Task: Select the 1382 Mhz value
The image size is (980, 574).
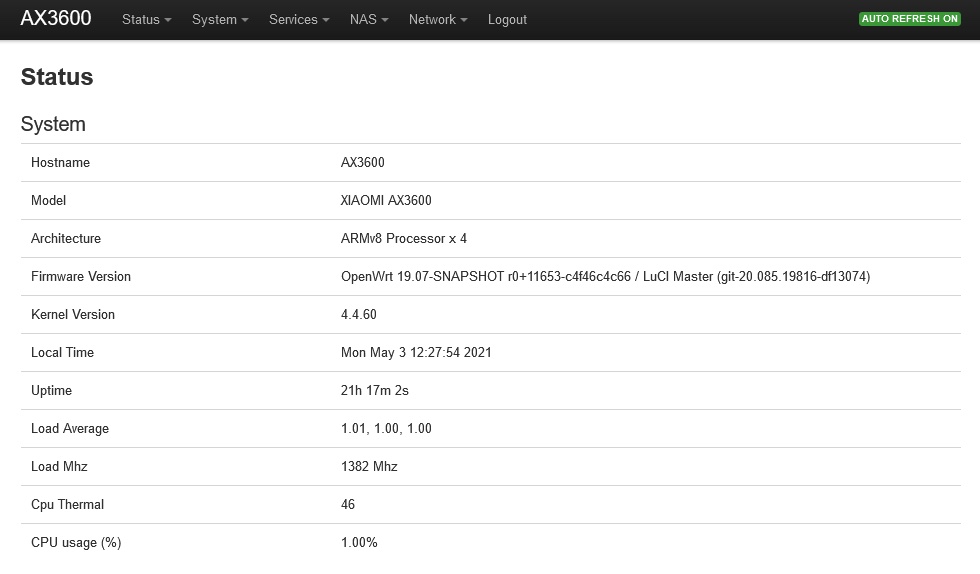Action: click(x=369, y=466)
